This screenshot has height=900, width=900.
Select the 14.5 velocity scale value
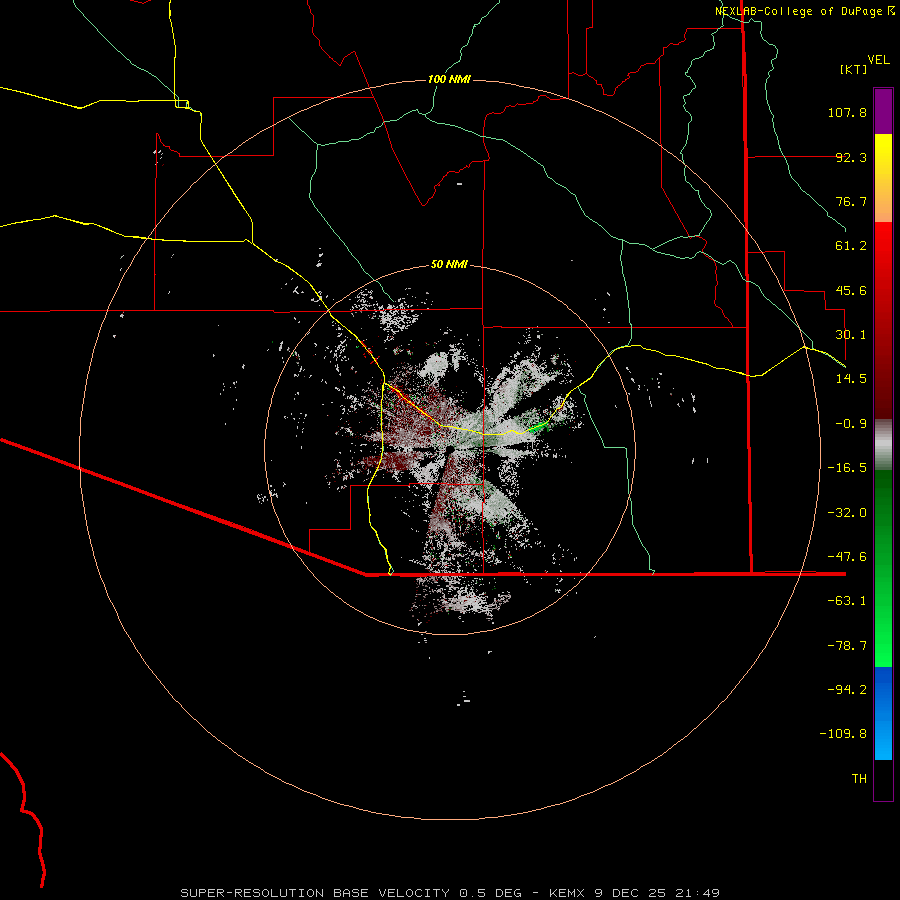click(851, 379)
